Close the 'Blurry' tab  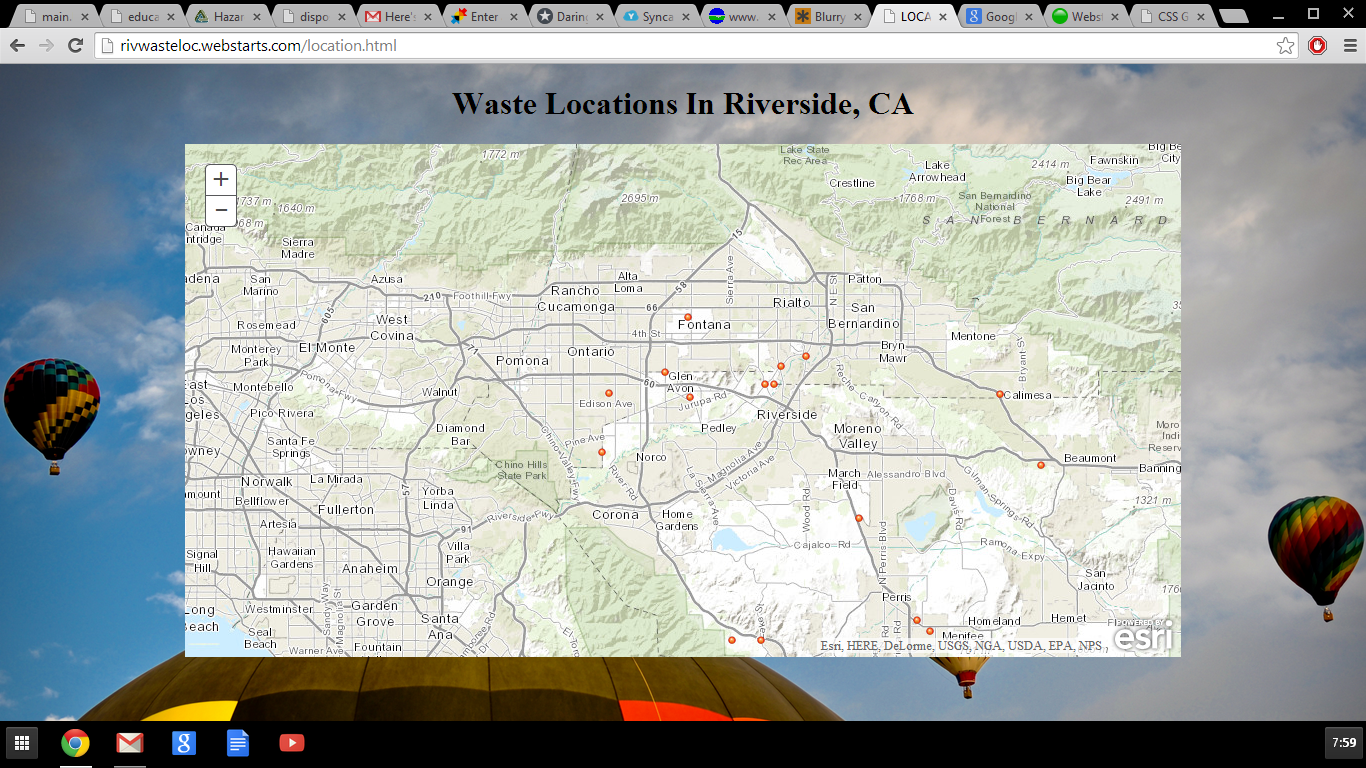pyautogui.click(x=856, y=17)
